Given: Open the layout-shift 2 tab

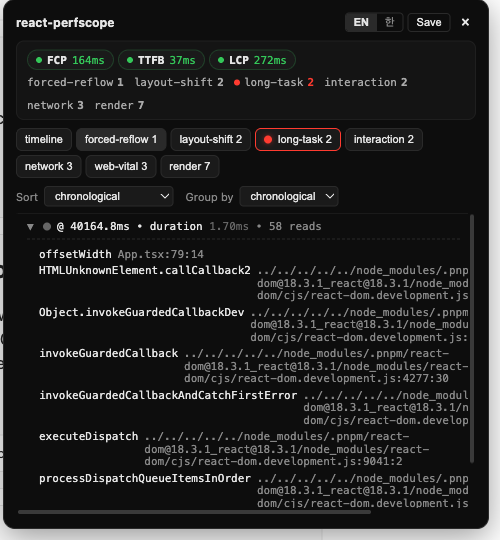Looking at the screenshot, I should click(210, 139).
